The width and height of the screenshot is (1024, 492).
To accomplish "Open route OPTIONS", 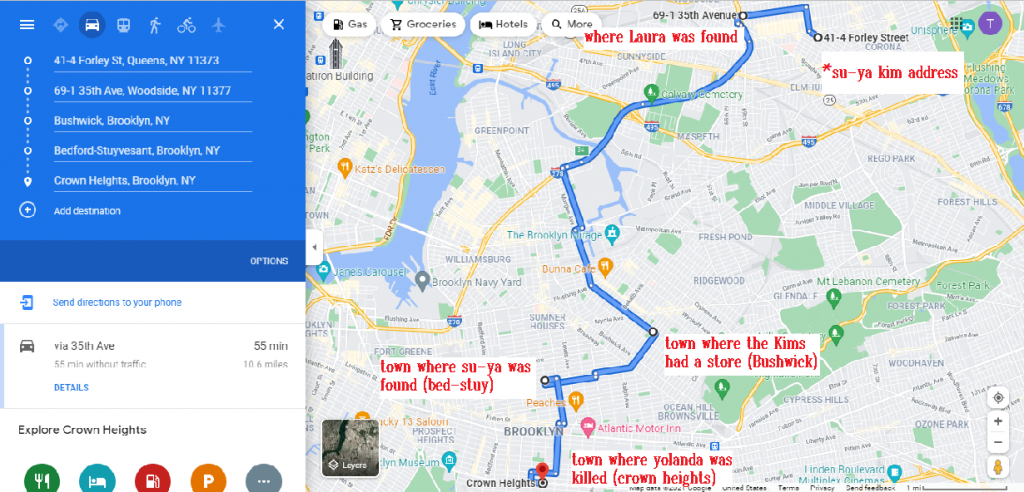I will [269, 261].
